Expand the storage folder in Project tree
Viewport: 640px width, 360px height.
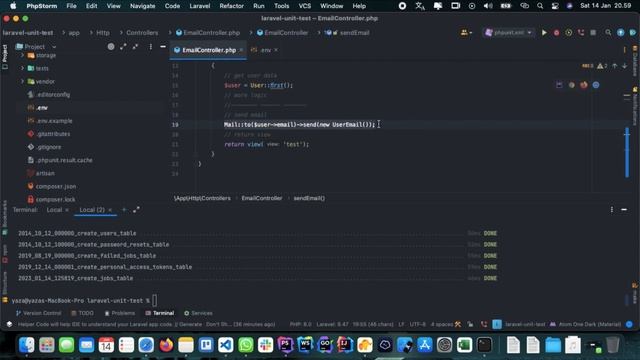(x=22, y=56)
